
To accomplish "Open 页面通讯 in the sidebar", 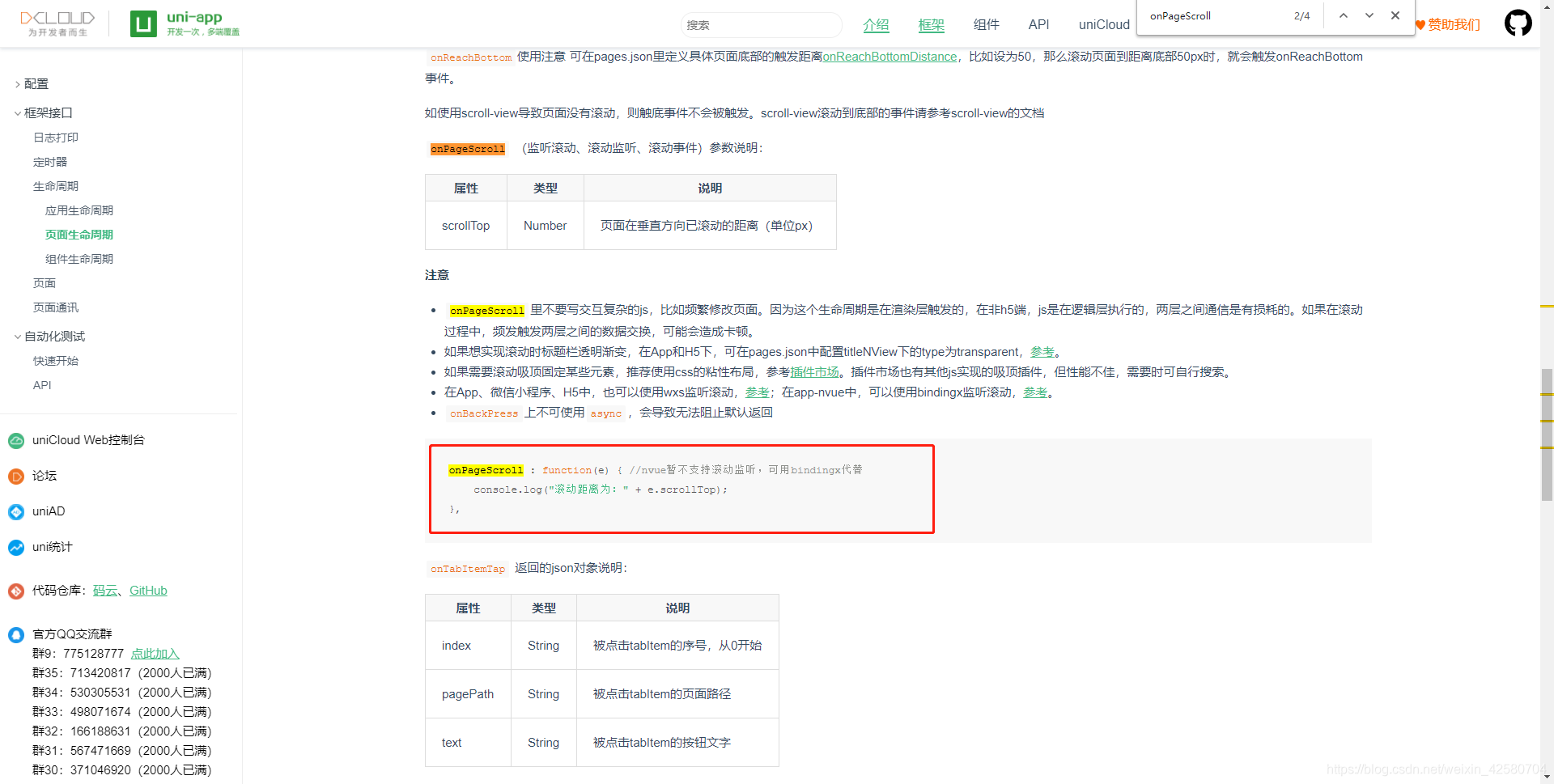I will click(x=56, y=307).
